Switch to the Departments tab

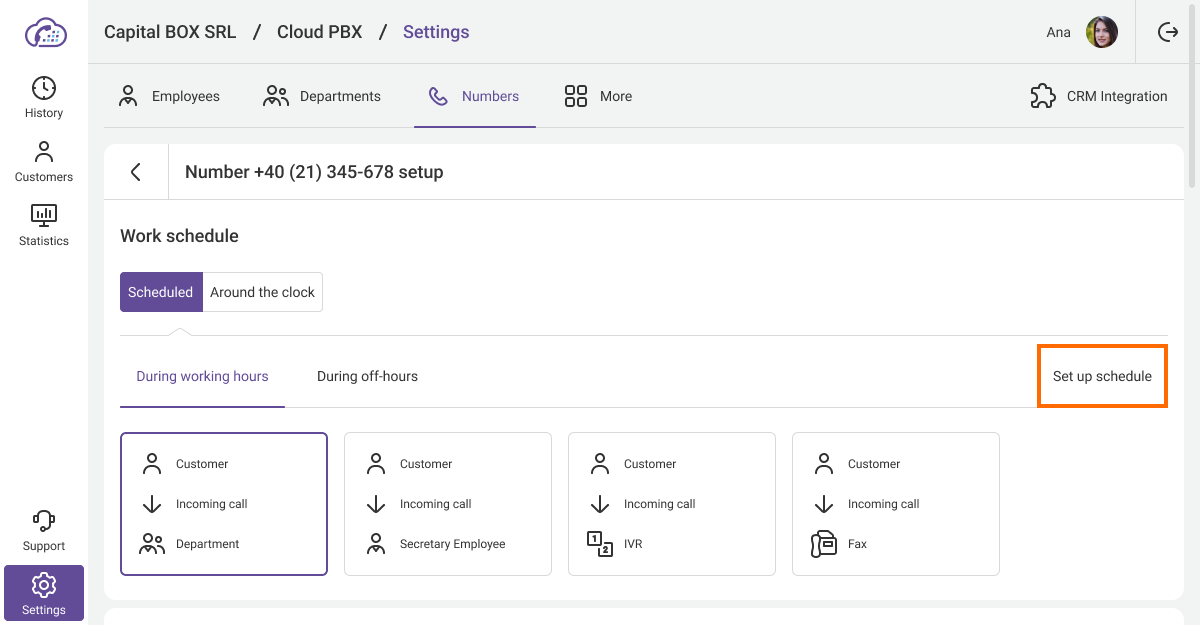pyautogui.click(x=321, y=96)
